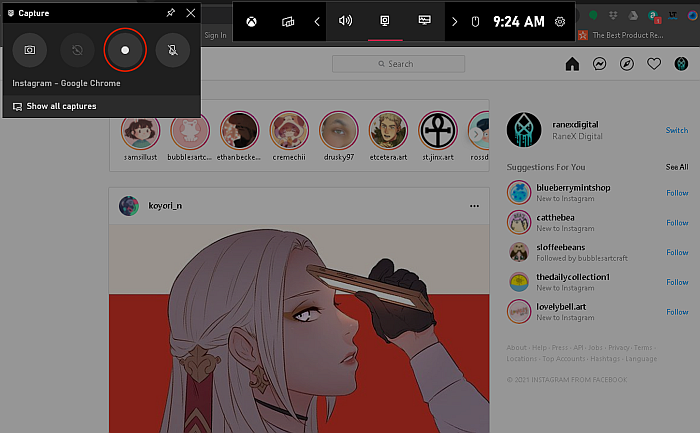The width and height of the screenshot is (700, 433).
Task: Open thedailycollection1 avatar
Action: pos(519,282)
